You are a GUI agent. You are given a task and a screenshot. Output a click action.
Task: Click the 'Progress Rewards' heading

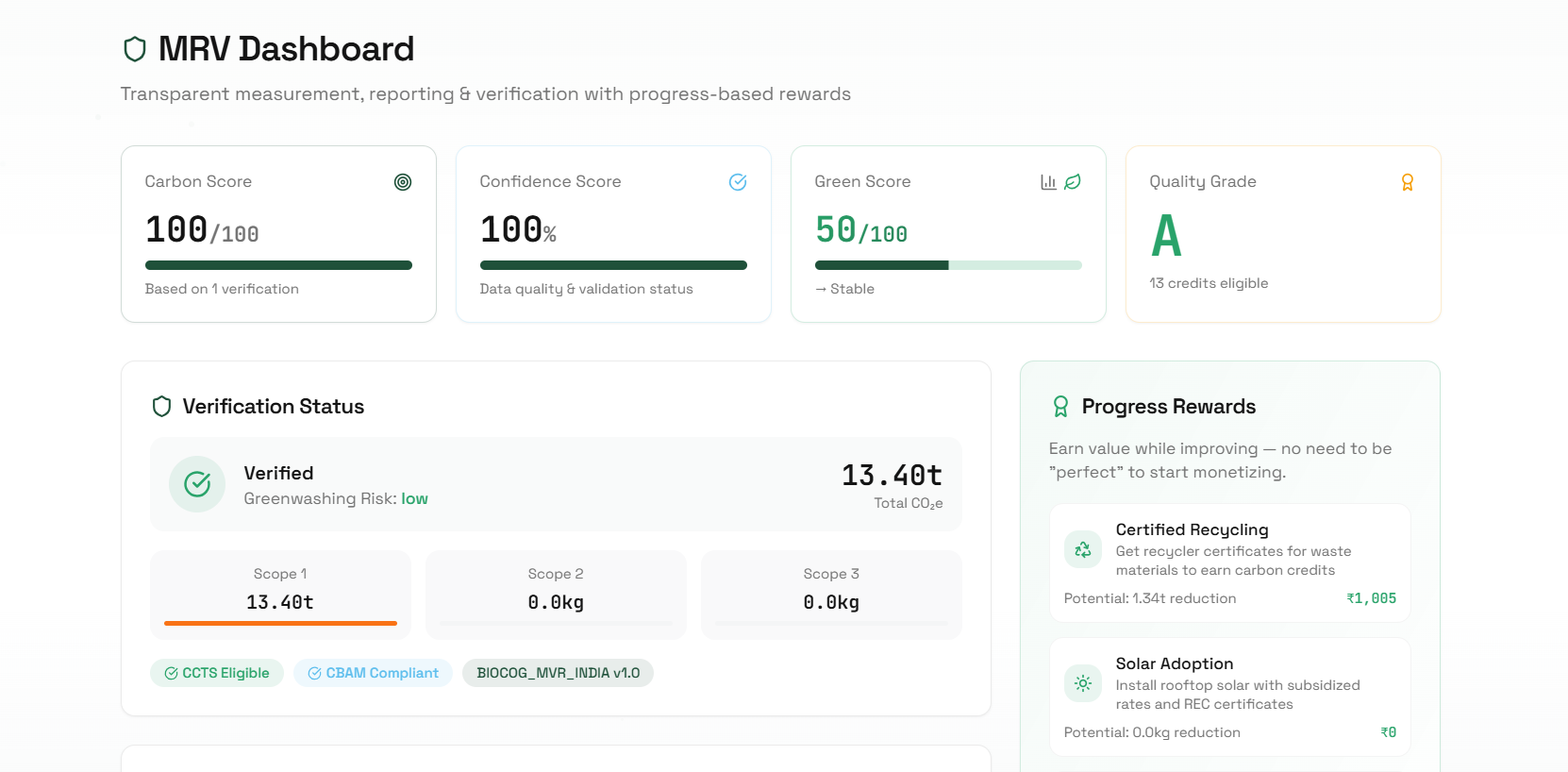click(x=1168, y=407)
